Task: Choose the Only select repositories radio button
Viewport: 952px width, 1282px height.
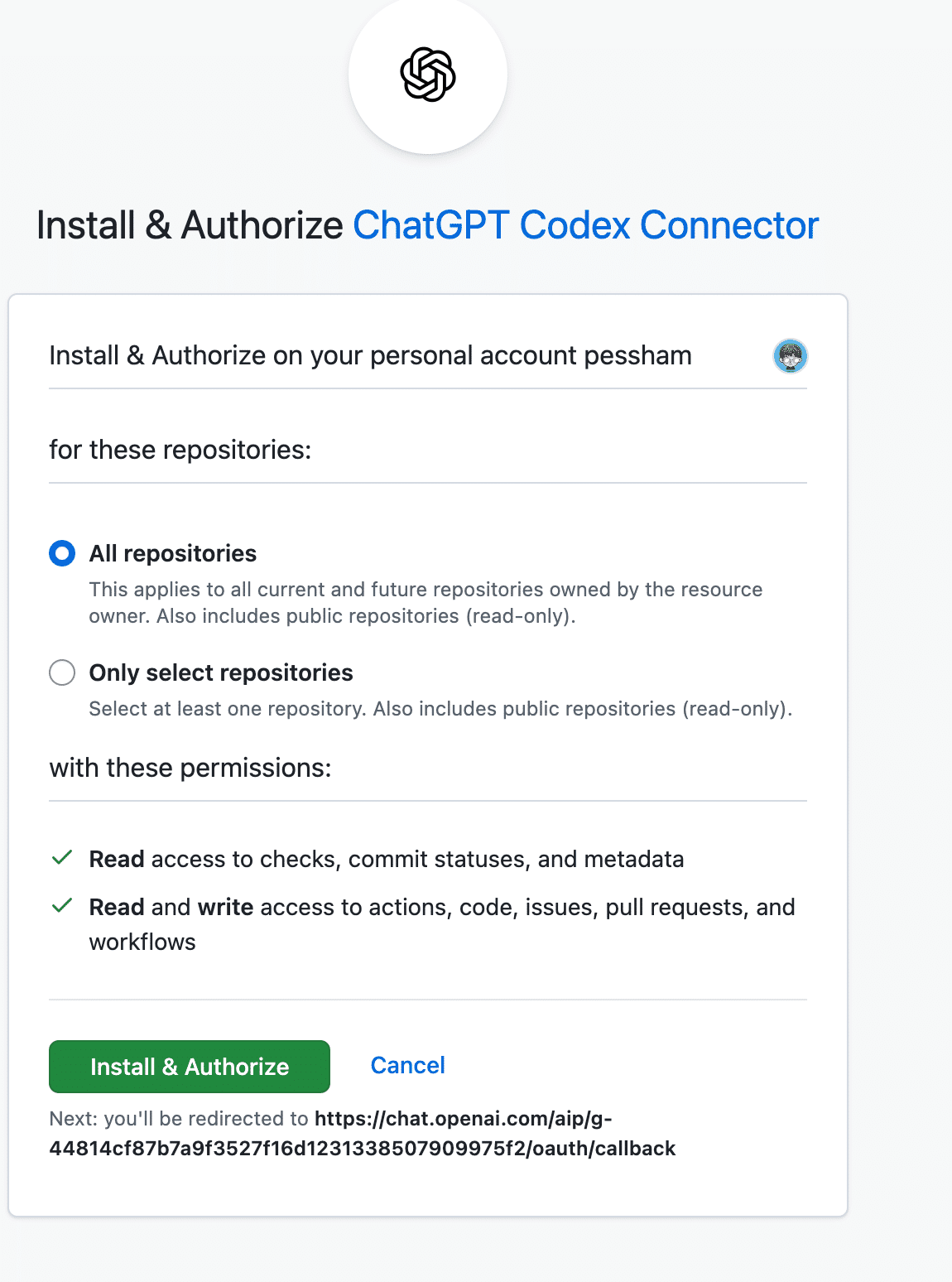Action: point(62,672)
